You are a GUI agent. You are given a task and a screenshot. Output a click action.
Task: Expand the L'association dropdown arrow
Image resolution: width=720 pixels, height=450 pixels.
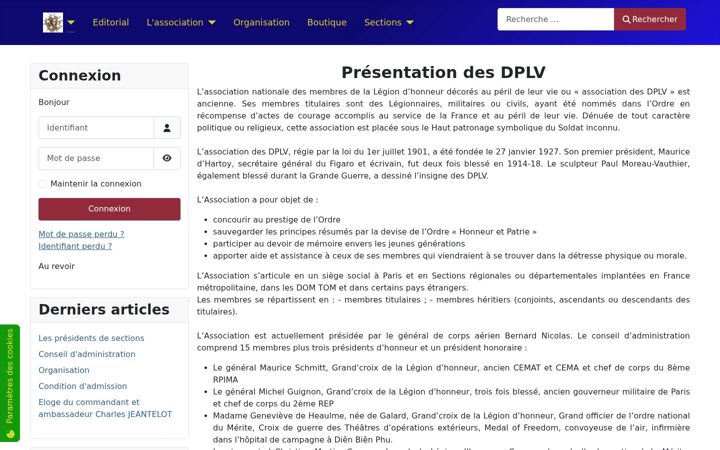tap(212, 22)
